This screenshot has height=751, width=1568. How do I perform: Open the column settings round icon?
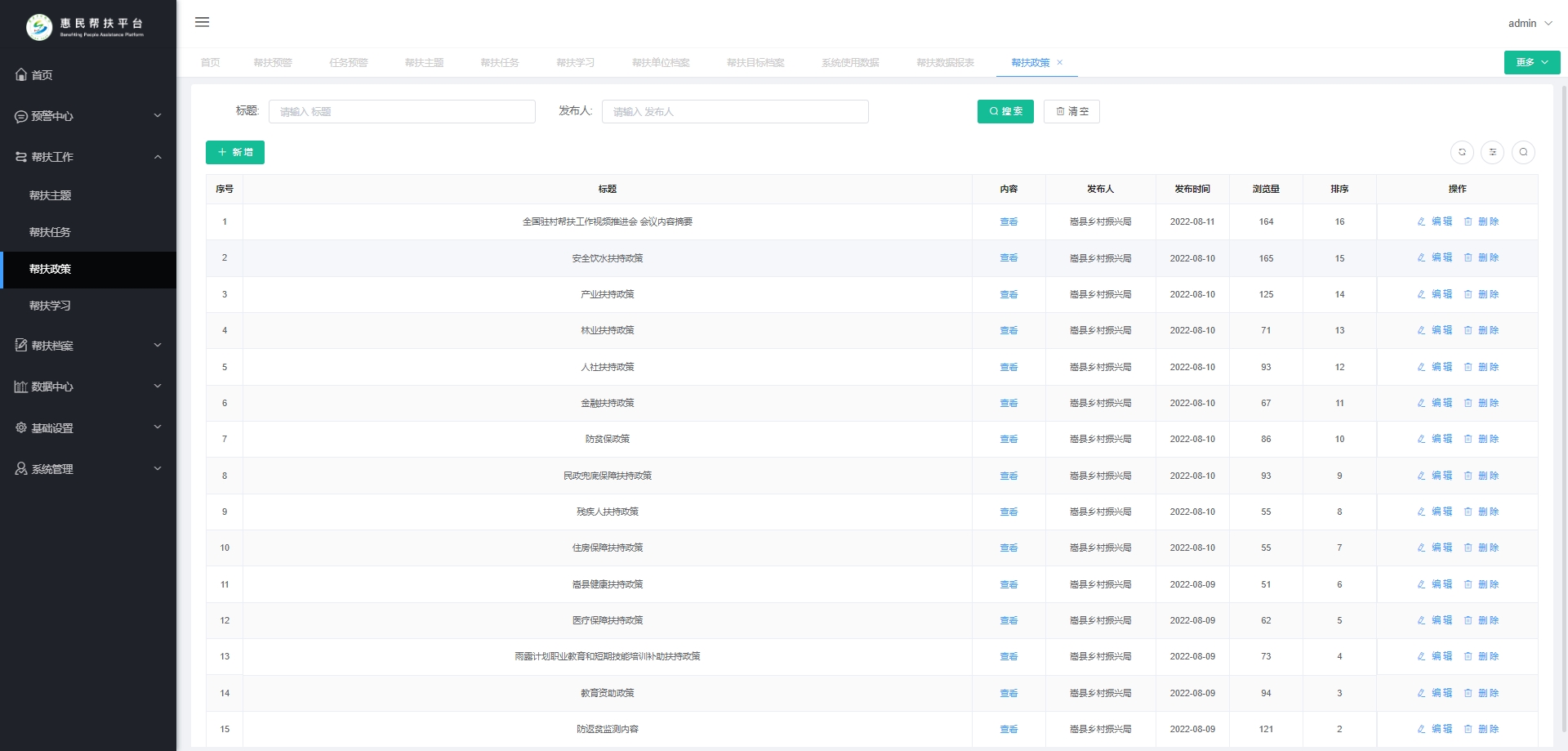coord(1492,152)
